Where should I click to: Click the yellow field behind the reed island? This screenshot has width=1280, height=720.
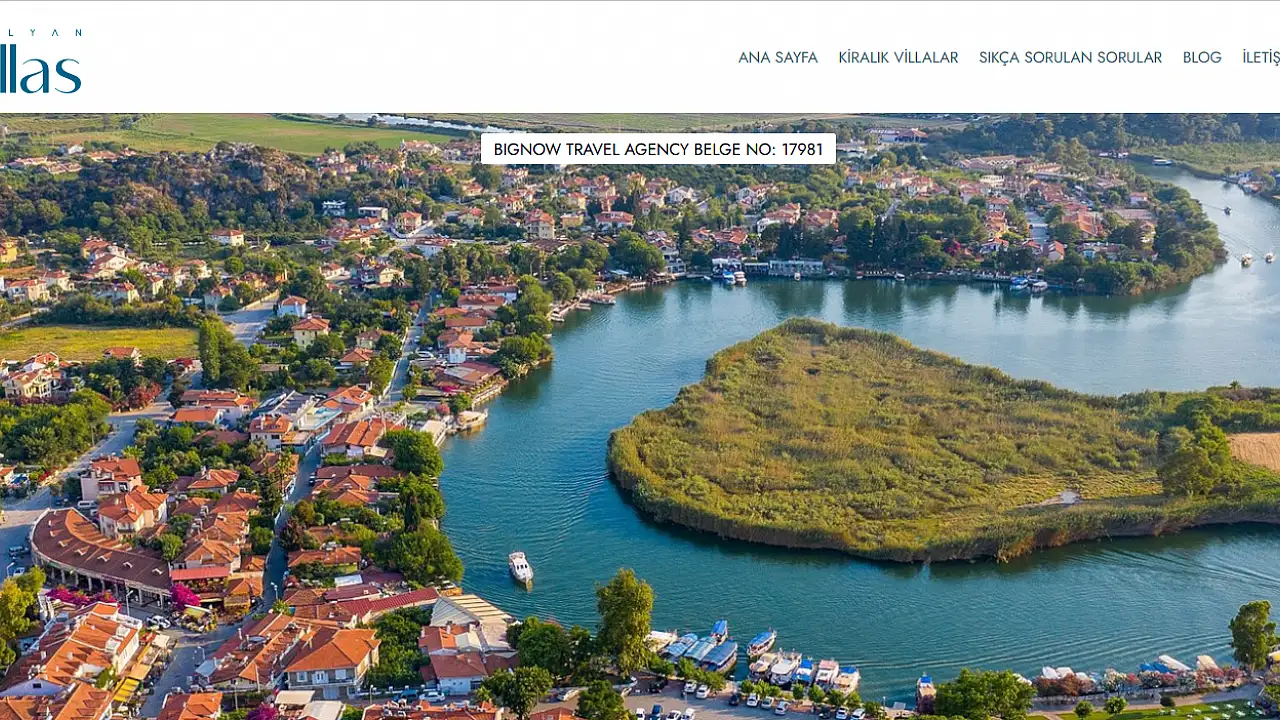coord(1256,451)
